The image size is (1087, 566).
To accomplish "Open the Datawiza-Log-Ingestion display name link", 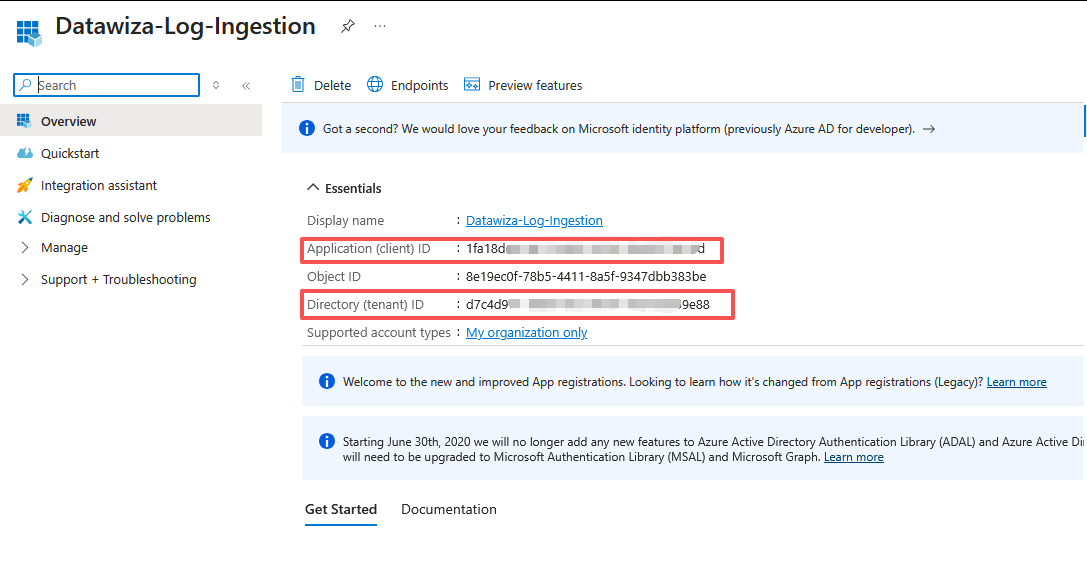I will point(534,220).
